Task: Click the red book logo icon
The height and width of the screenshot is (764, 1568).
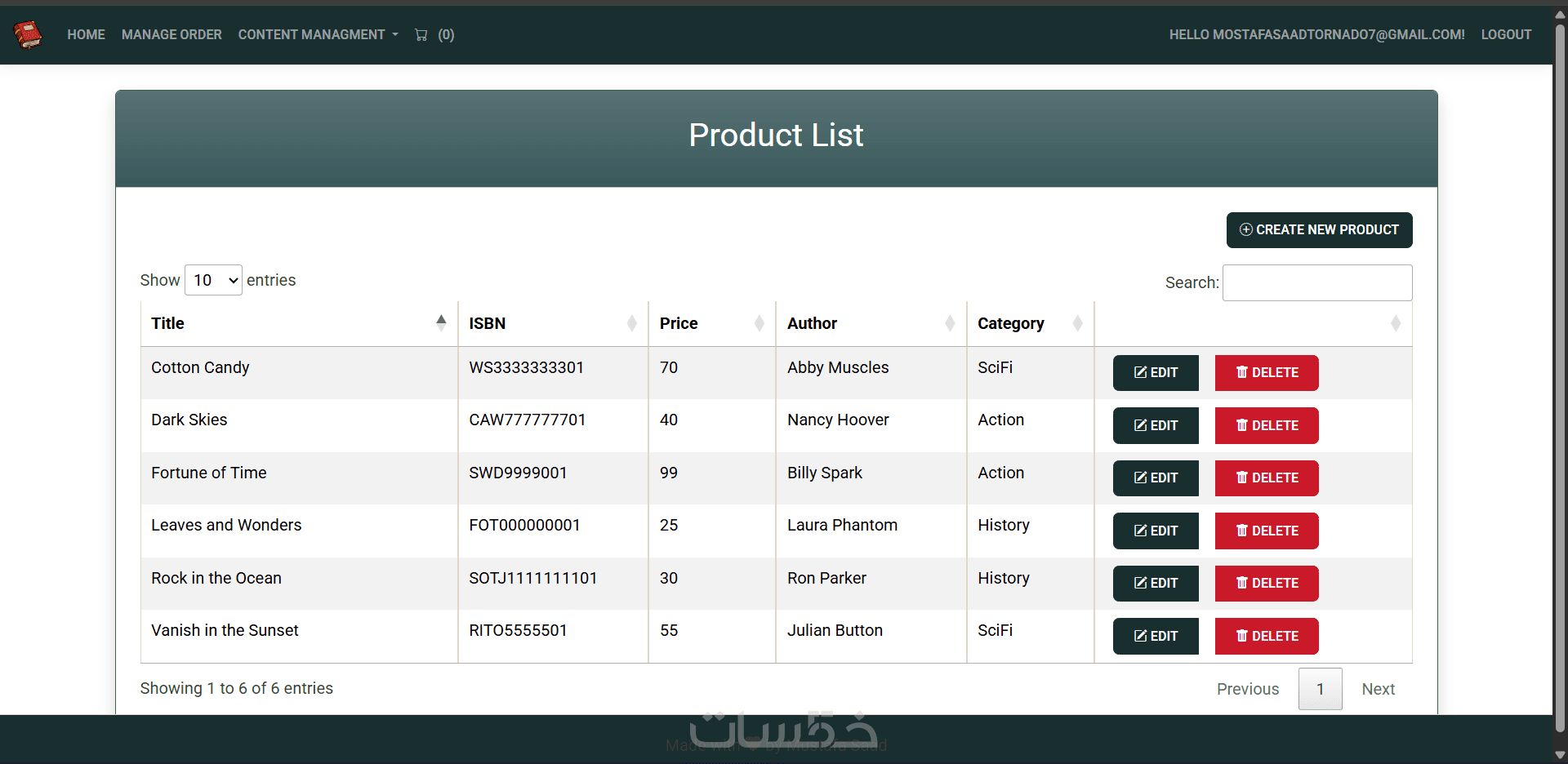Action: tap(28, 34)
